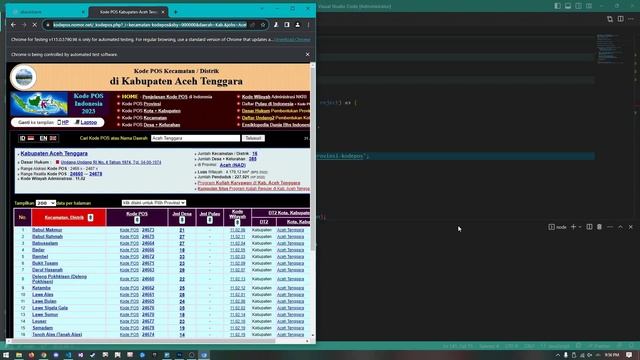Image resolution: width=640 pixels, height=360 pixels.
Task: Go back in Chrome
Action: tap(13, 25)
